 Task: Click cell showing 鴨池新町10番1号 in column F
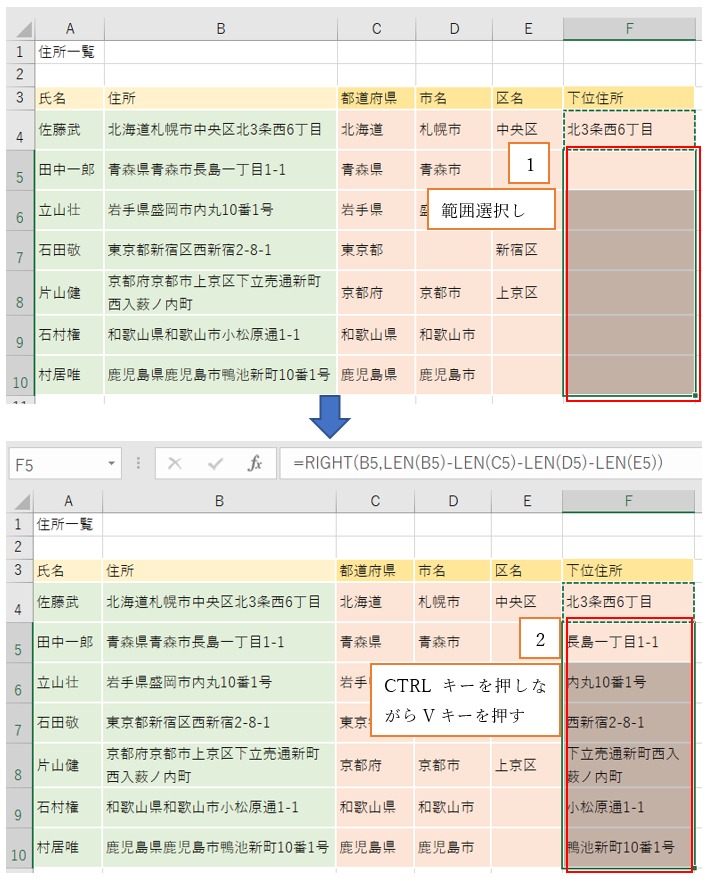tap(628, 848)
